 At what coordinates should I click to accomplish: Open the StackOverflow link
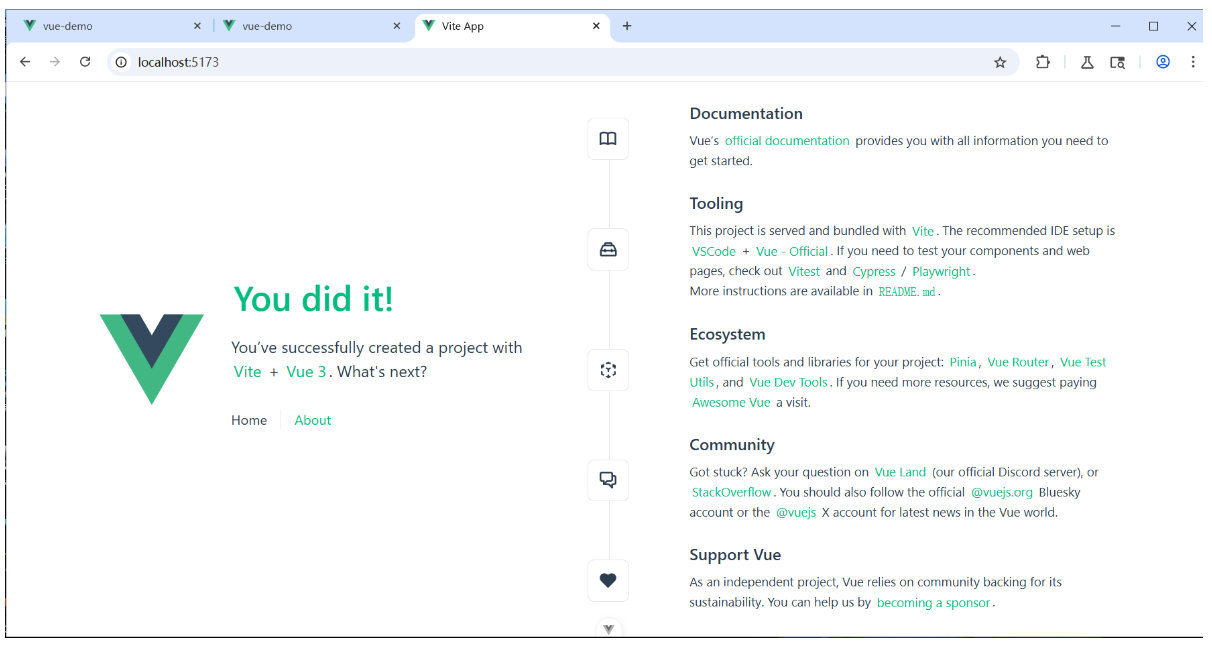pyautogui.click(x=732, y=492)
